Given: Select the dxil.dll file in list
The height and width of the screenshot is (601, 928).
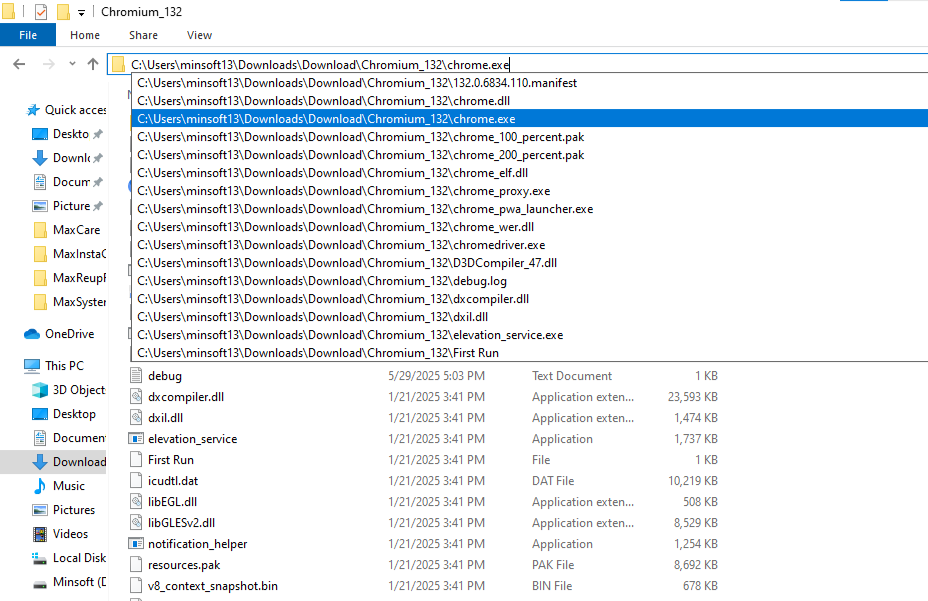Looking at the screenshot, I should (165, 417).
